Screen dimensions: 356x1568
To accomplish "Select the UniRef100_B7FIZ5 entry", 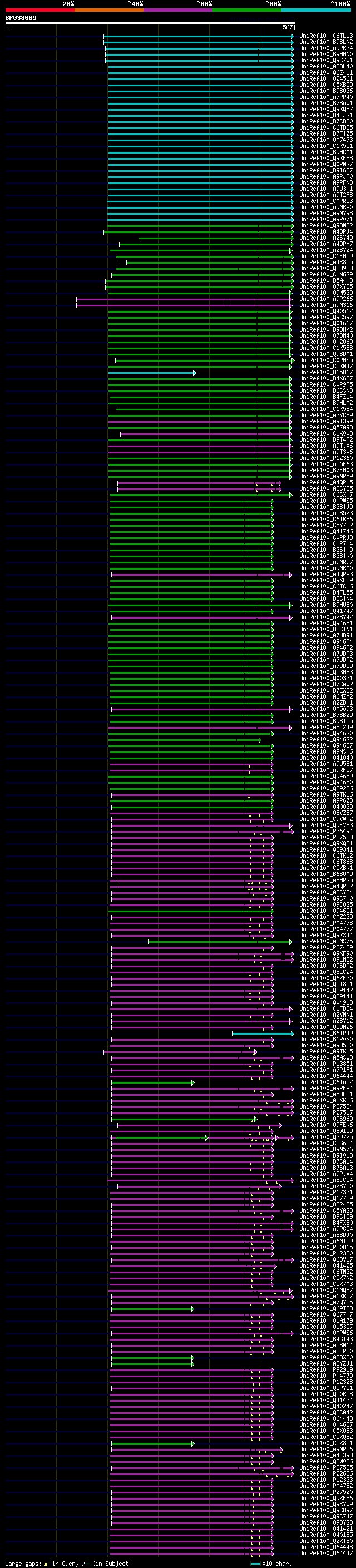I will point(325,134).
